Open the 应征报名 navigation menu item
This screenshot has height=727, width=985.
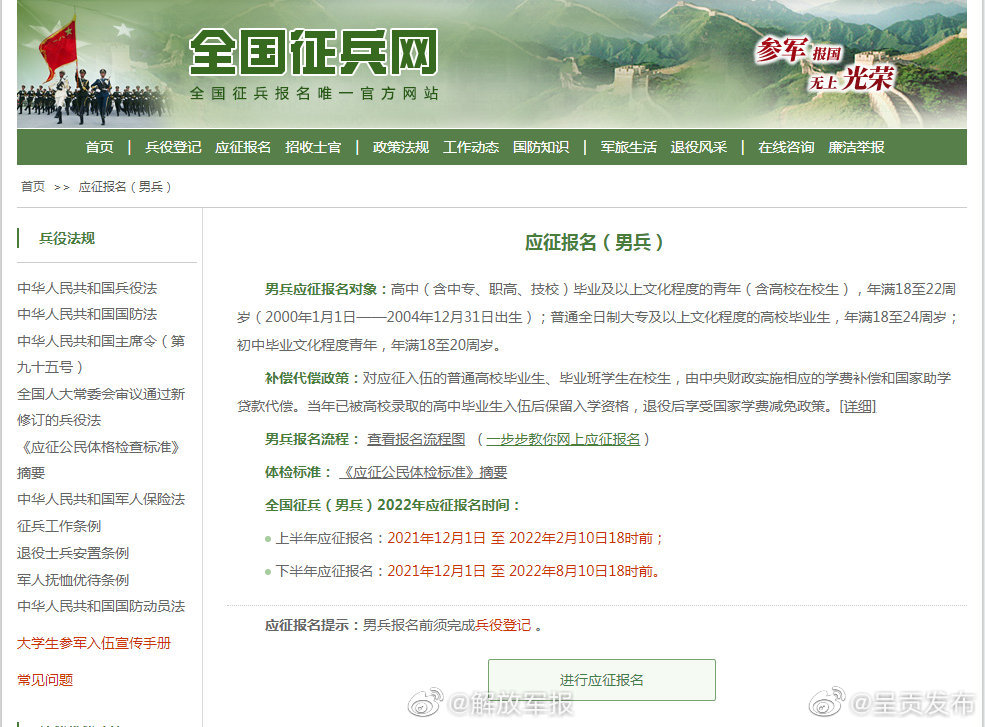click(x=242, y=146)
